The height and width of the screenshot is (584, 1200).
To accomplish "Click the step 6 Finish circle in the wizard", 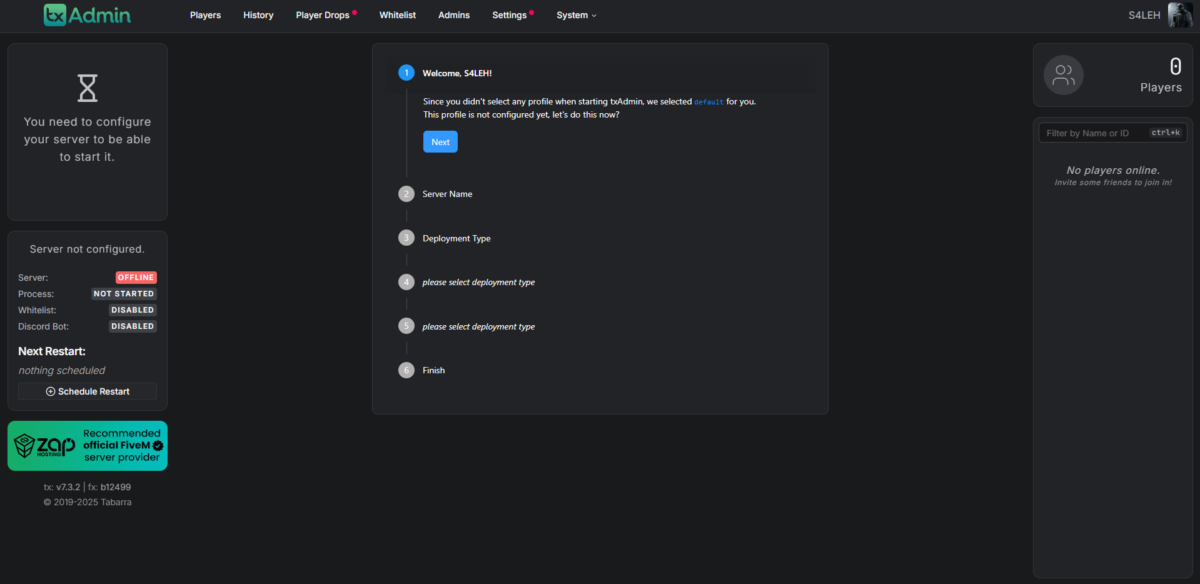I will click(406, 370).
